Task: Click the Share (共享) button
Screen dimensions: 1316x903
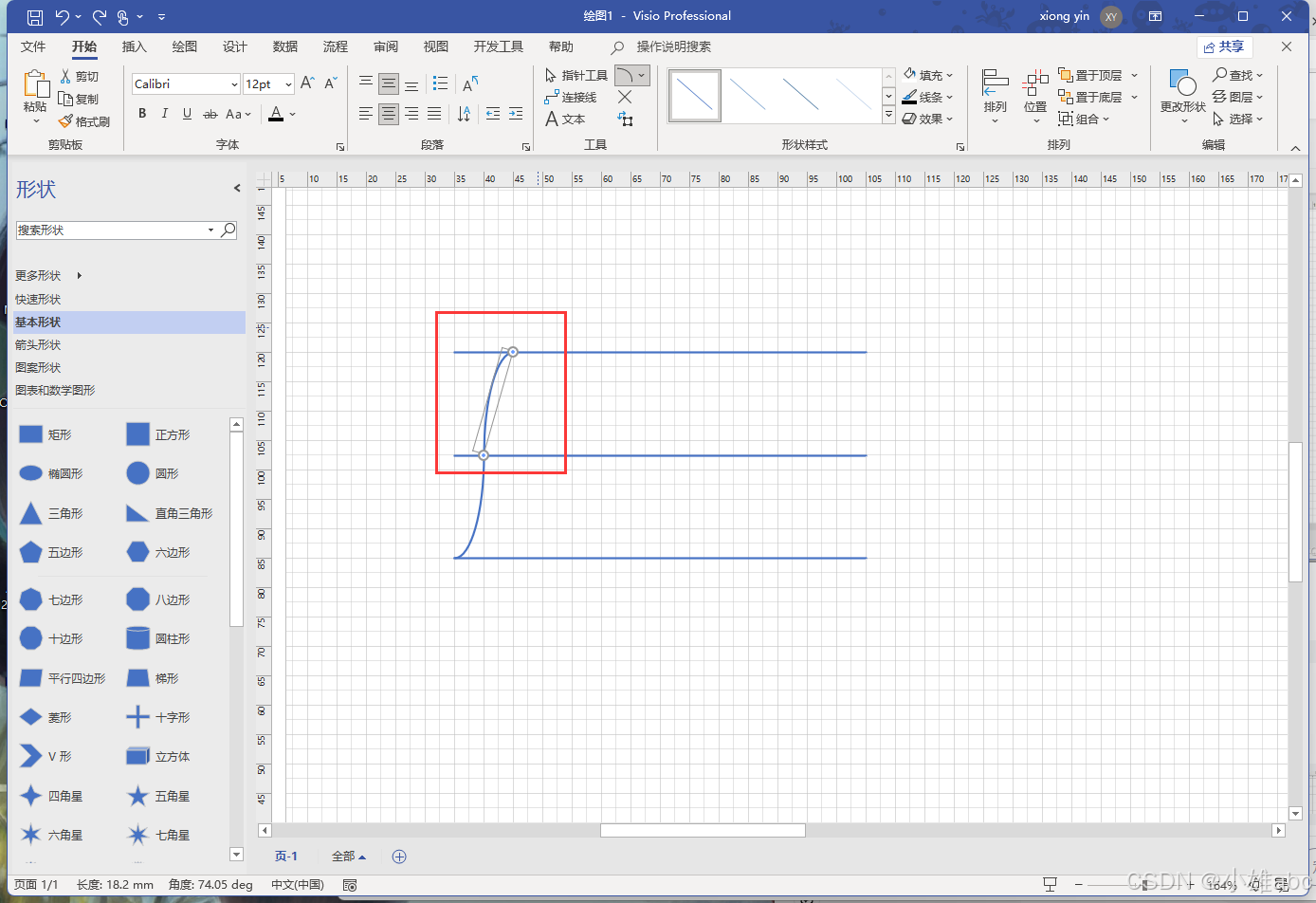Action: (1224, 46)
